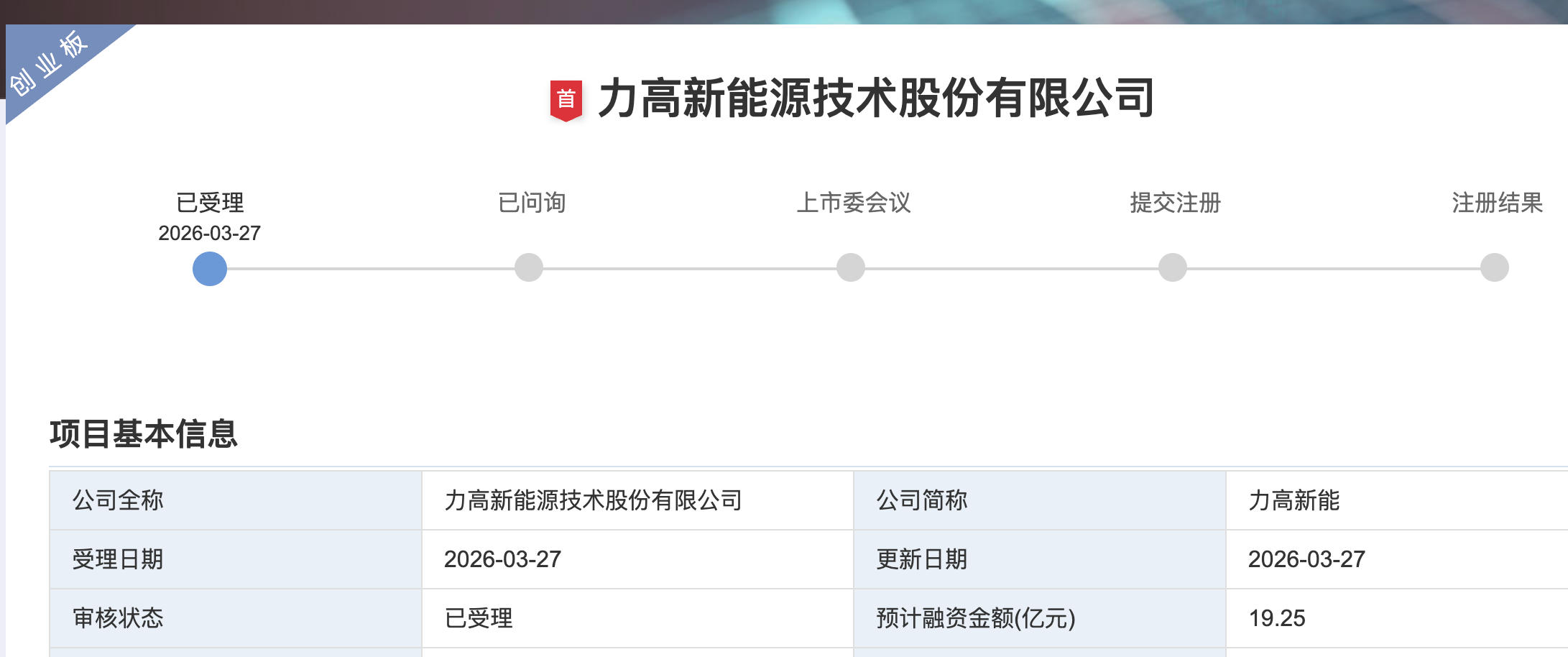Screen dimensions: 1568x657
Task: Click the red 首 badge icon
Action: [566, 99]
